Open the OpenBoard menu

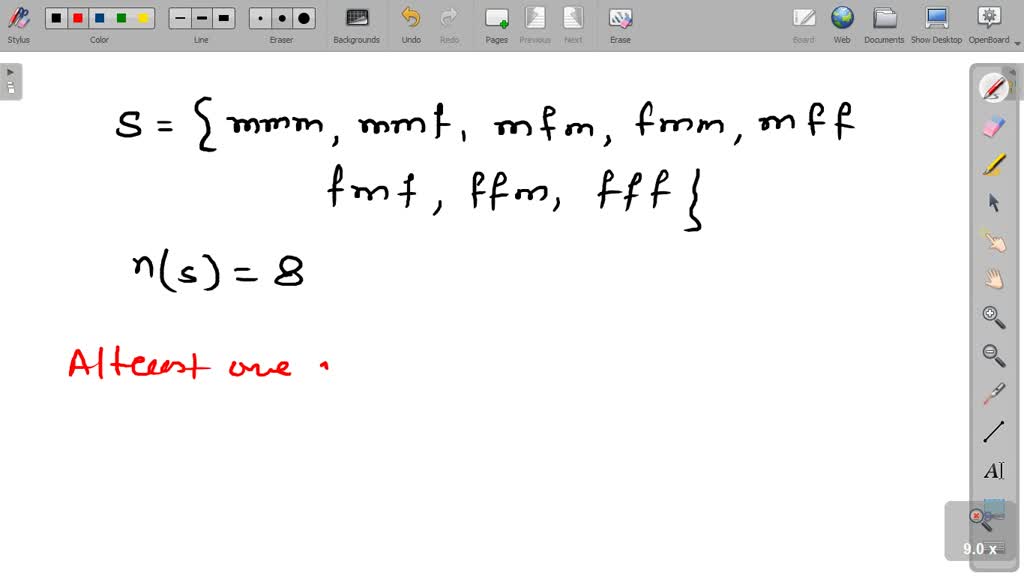pyautogui.click(x=988, y=24)
